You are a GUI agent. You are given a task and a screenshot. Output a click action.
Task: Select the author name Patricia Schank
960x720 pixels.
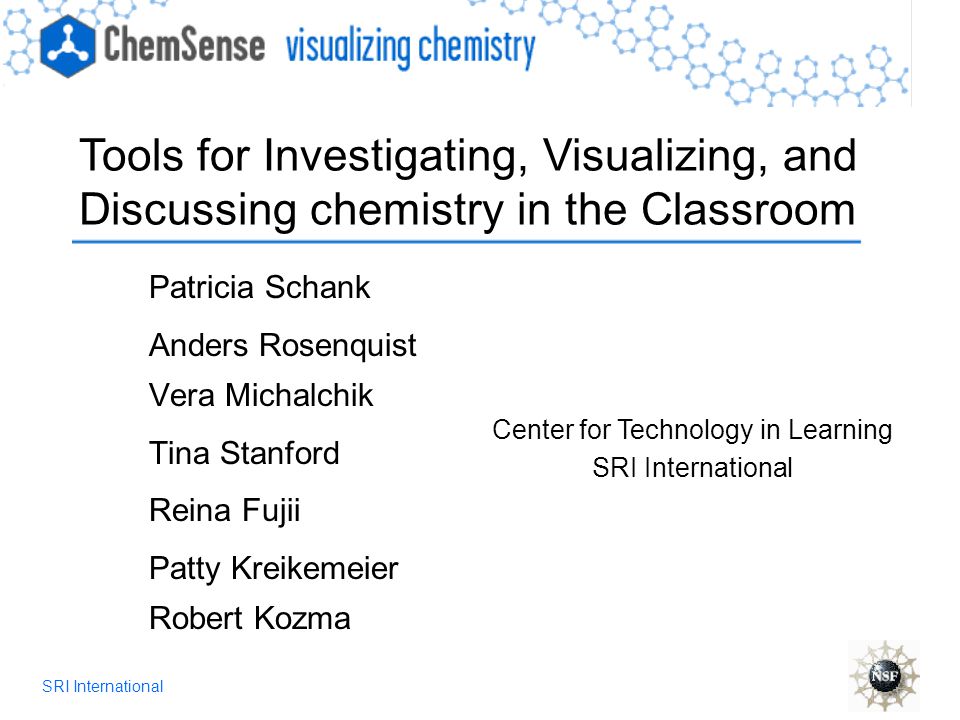coord(260,287)
